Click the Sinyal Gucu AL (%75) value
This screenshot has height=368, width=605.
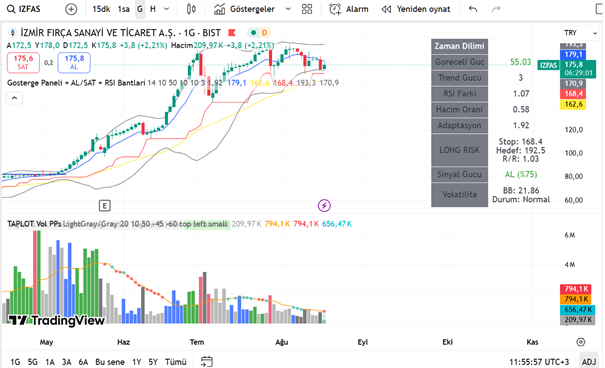pos(521,174)
